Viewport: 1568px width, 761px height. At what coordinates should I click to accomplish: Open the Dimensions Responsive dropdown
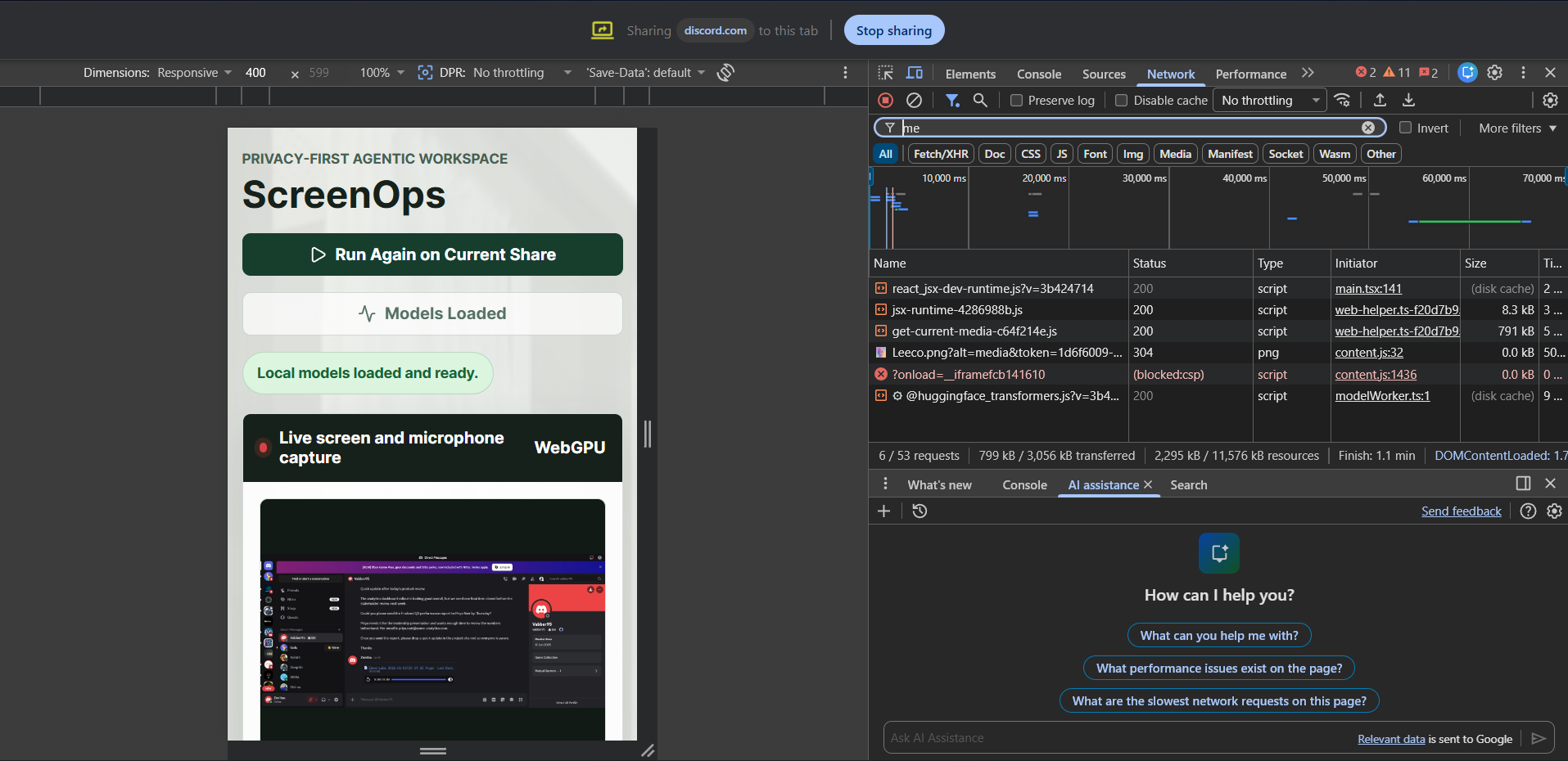(194, 73)
